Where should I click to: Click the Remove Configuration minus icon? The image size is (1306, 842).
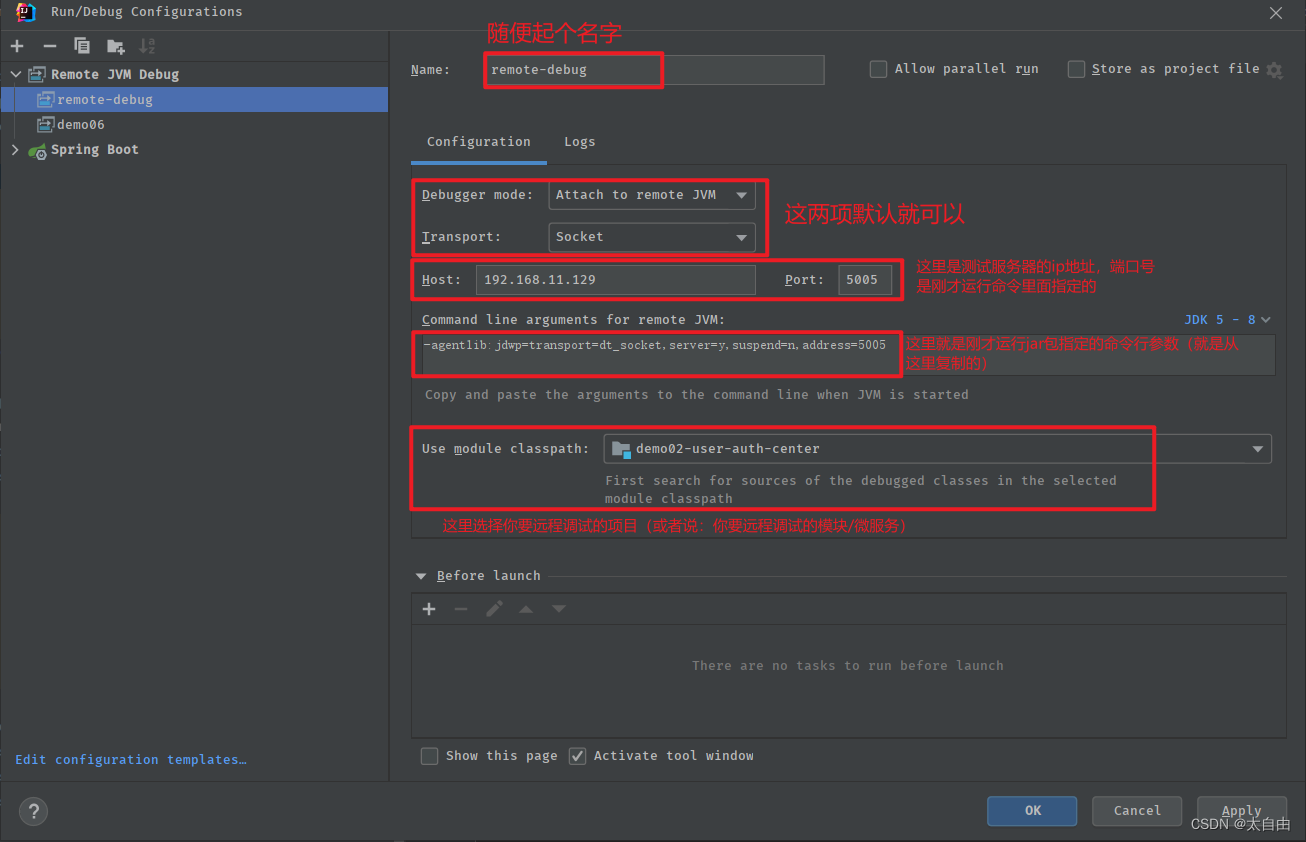coord(49,46)
